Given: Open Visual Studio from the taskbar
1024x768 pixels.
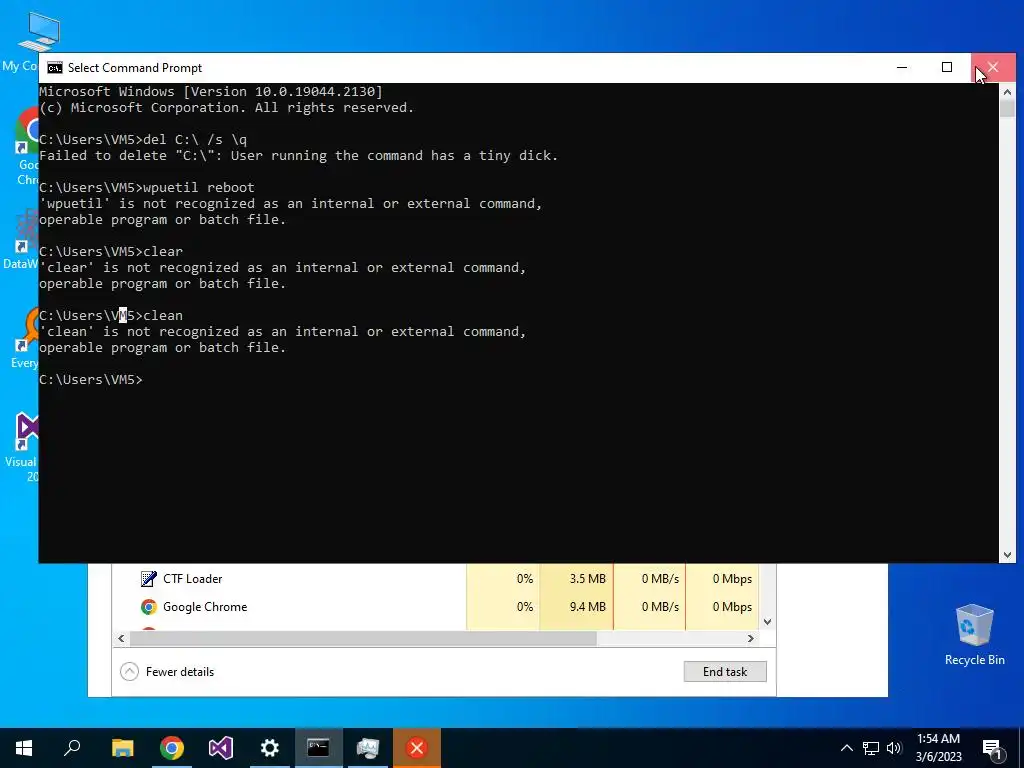Looking at the screenshot, I should tap(221, 748).
